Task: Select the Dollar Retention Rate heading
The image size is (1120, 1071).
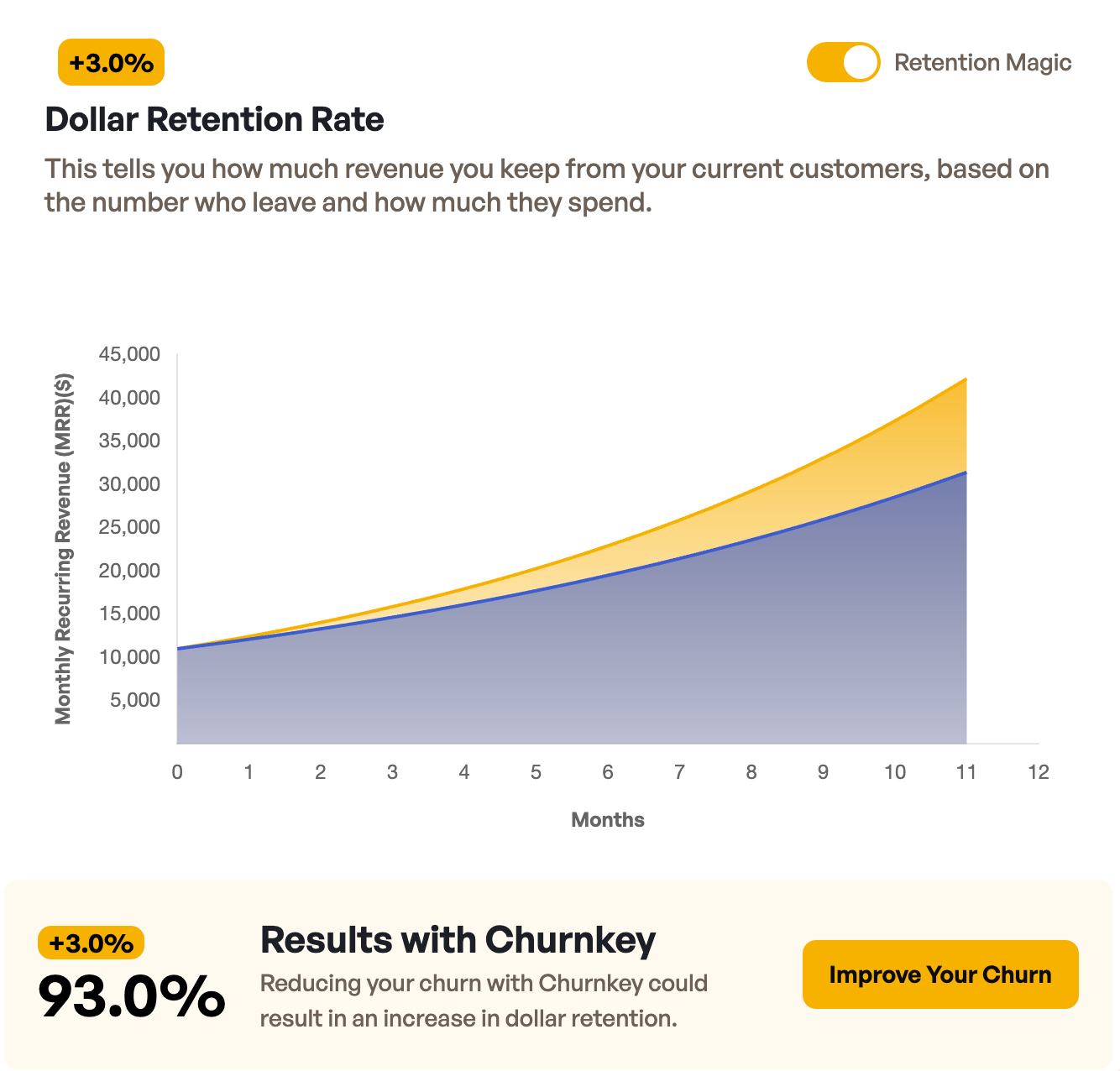Action: pyautogui.click(x=214, y=119)
